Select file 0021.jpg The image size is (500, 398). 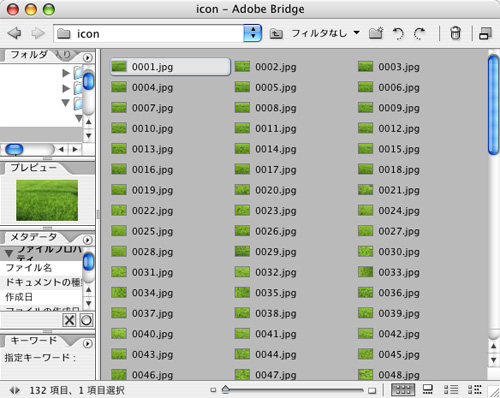pyautogui.click(x=389, y=190)
